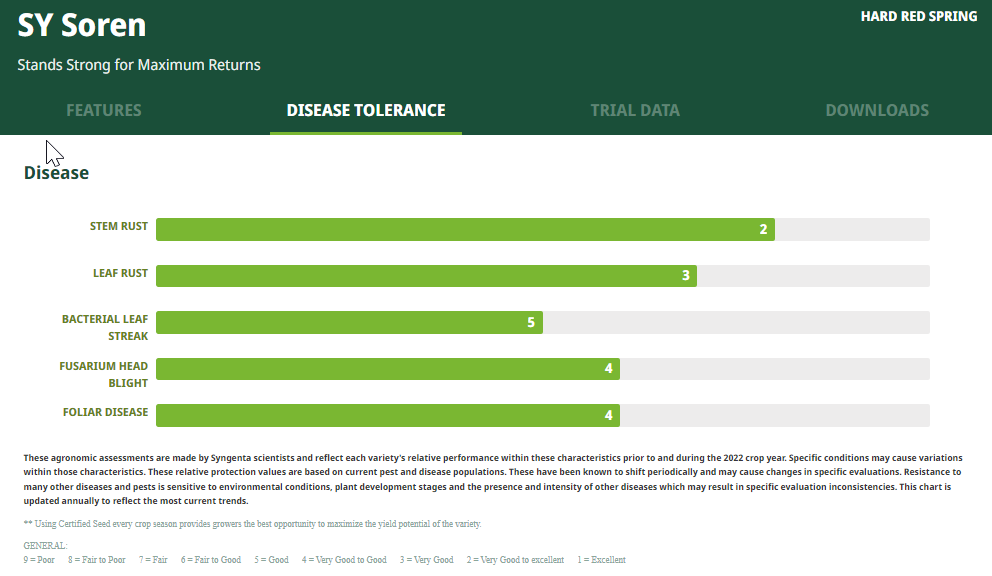The height and width of the screenshot is (576, 992).
Task: Click the Stands Strong for Maximum Returns tagline
Action: tap(139, 65)
